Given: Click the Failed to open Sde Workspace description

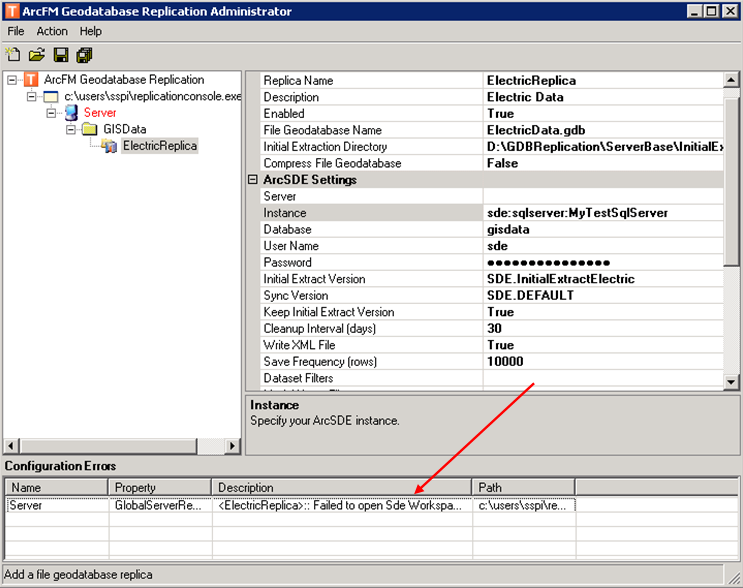Looking at the screenshot, I should 342,505.
